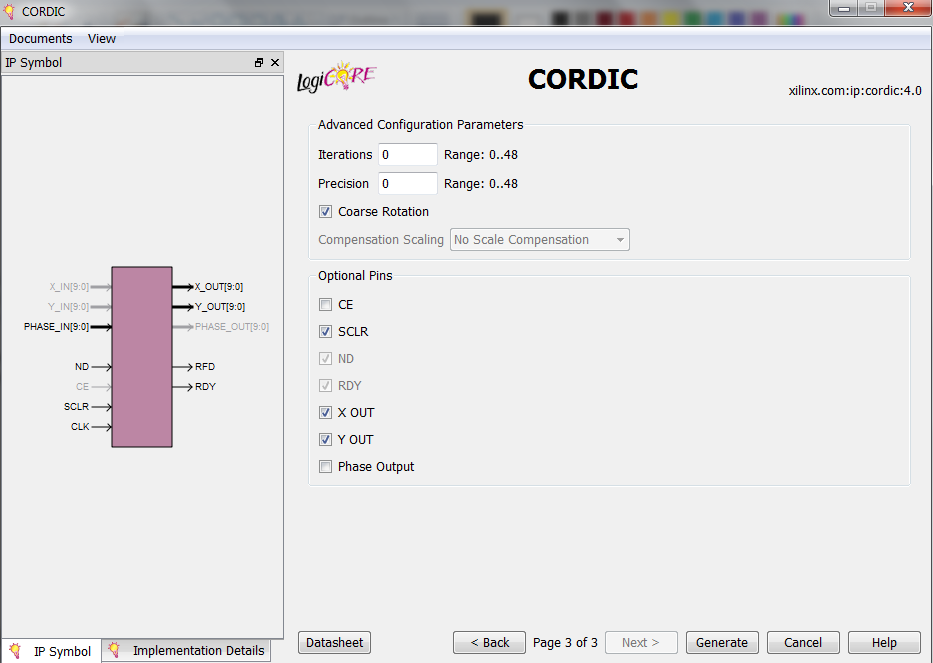Toggle the Coarse Rotation checkbox
The image size is (933, 663).
click(x=325, y=212)
